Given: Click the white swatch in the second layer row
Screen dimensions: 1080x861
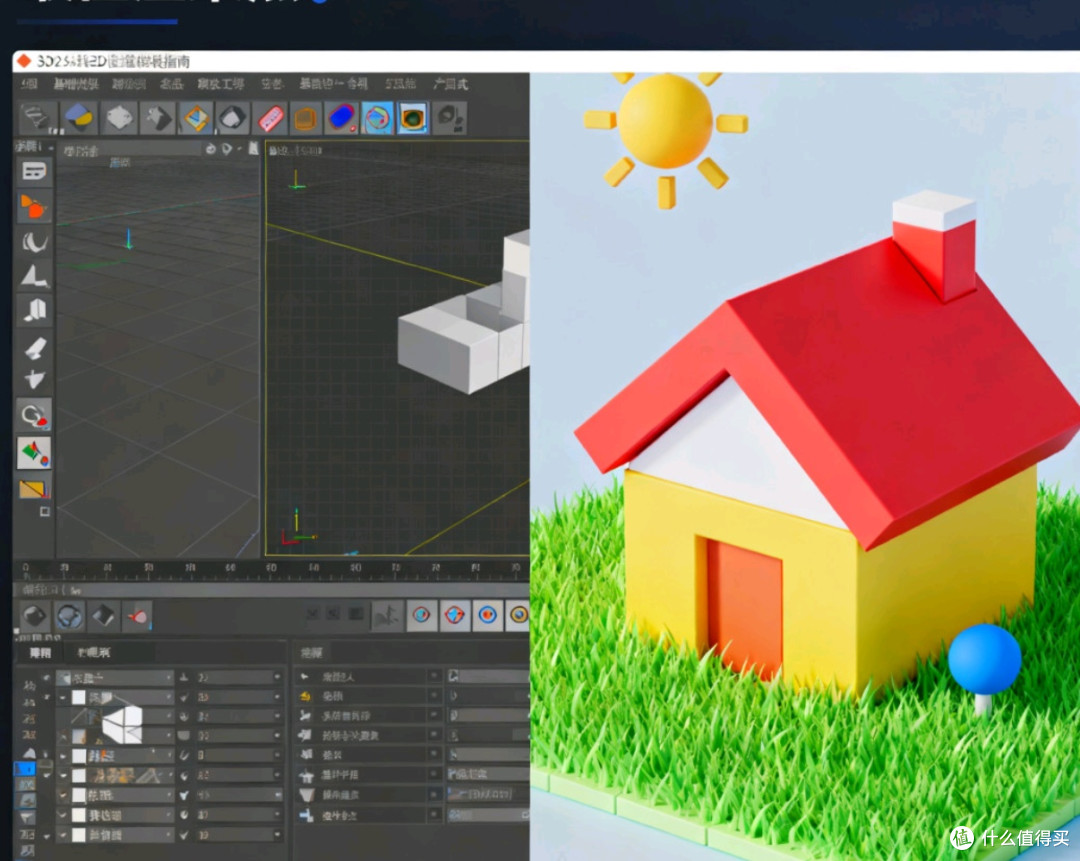Looking at the screenshot, I should [x=79, y=697].
